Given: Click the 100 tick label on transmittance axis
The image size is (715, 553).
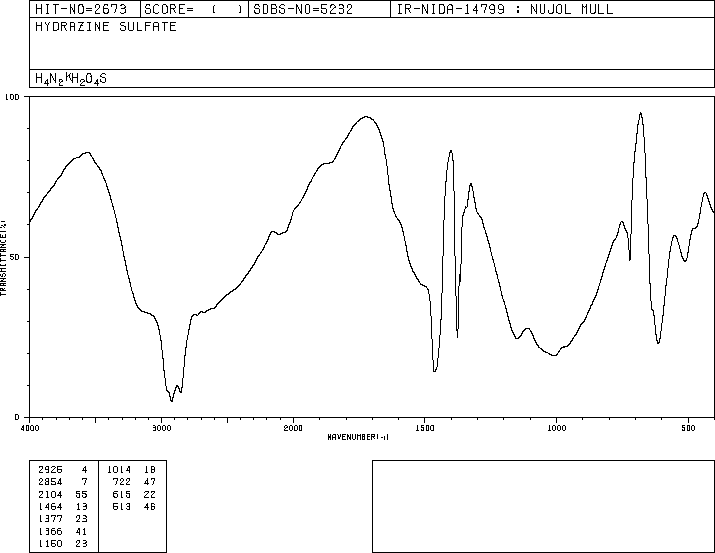Looking at the screenshot, I should pos(12,97).
